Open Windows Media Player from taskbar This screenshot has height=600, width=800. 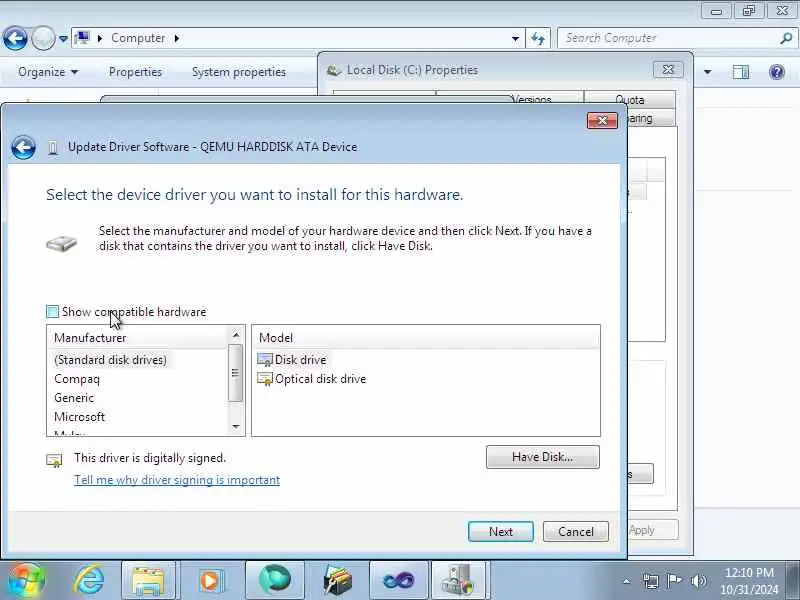point(210,581)
